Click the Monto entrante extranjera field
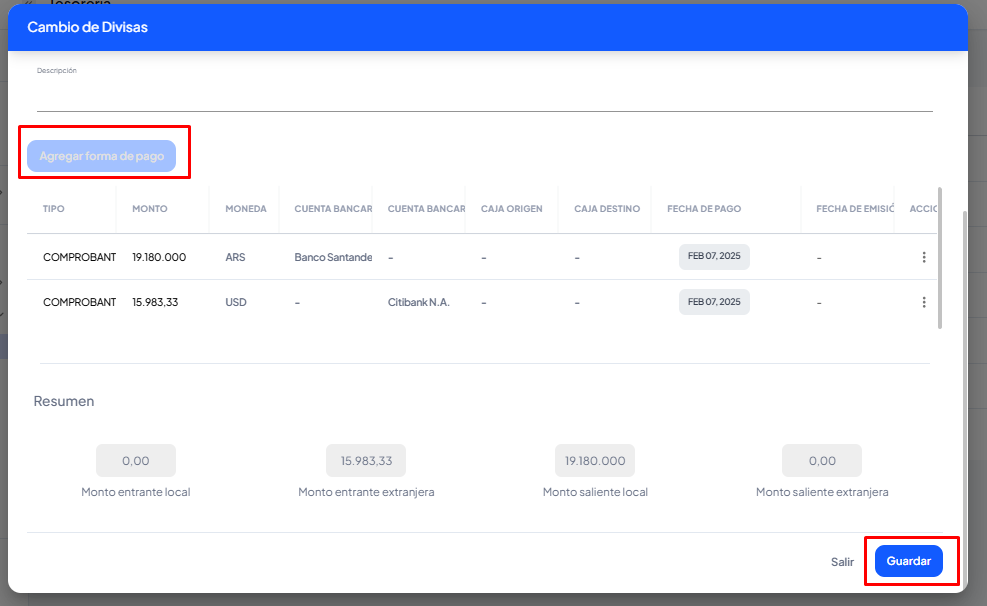The width and height of the screenshot is (987, 606). pos(366,461)
